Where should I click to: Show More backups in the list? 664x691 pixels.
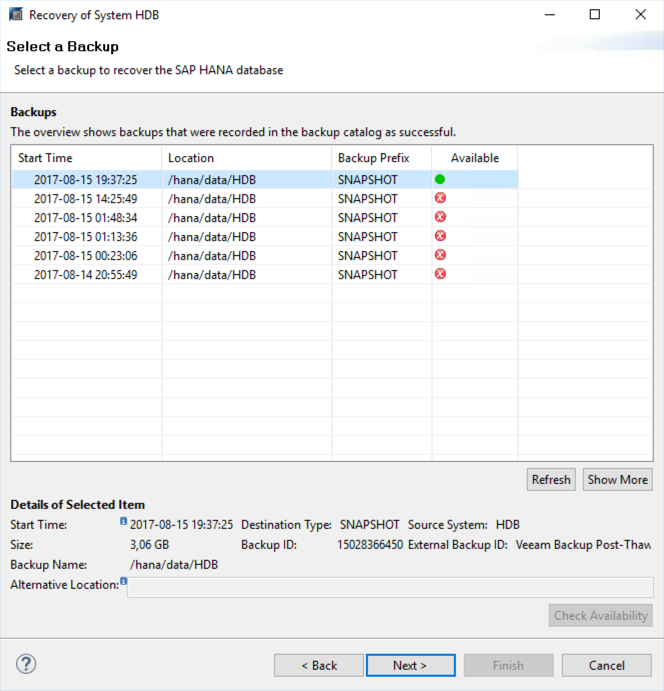click(617, 479)
